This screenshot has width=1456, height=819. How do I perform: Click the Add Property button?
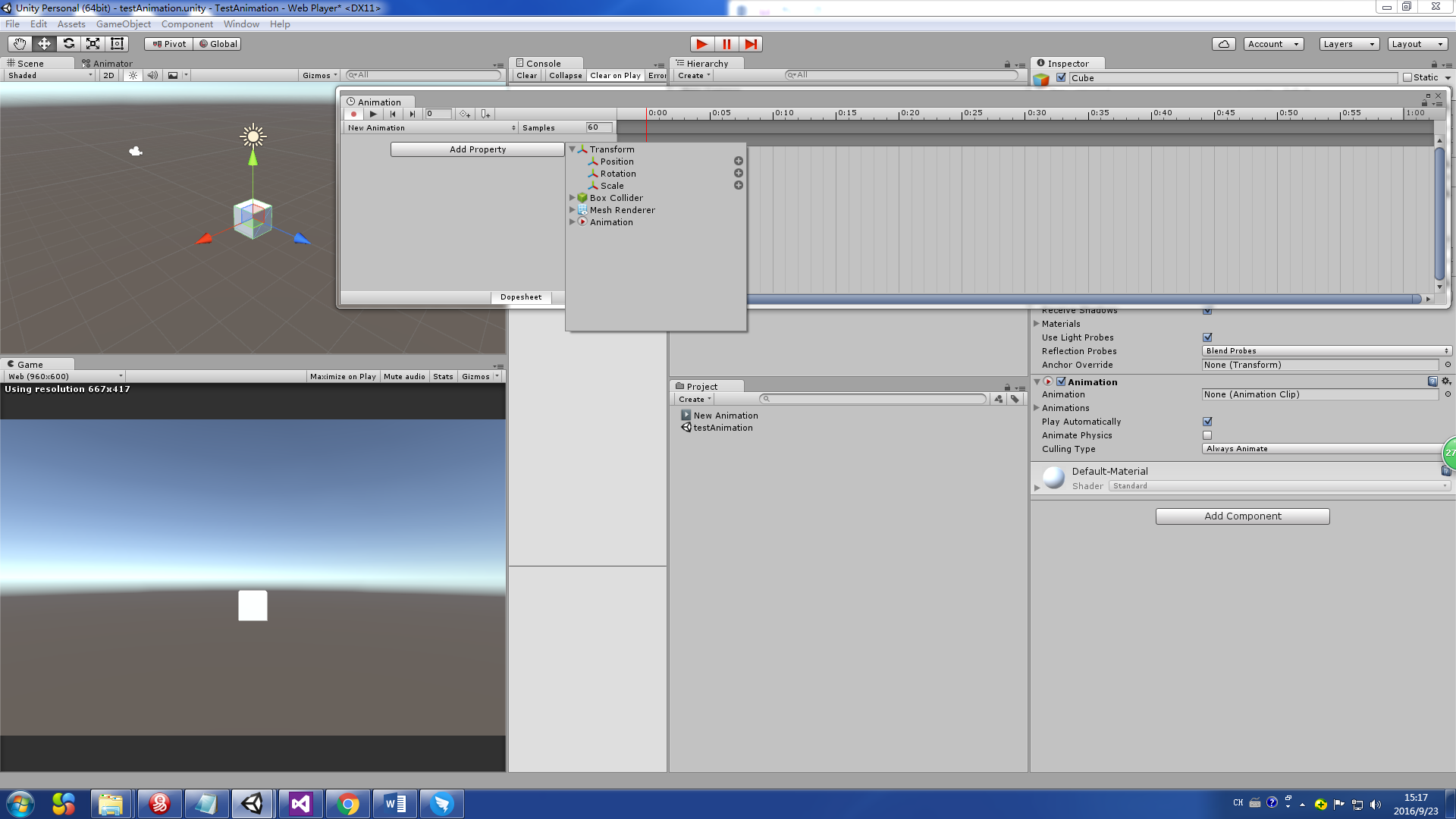[x=477, y=149]
